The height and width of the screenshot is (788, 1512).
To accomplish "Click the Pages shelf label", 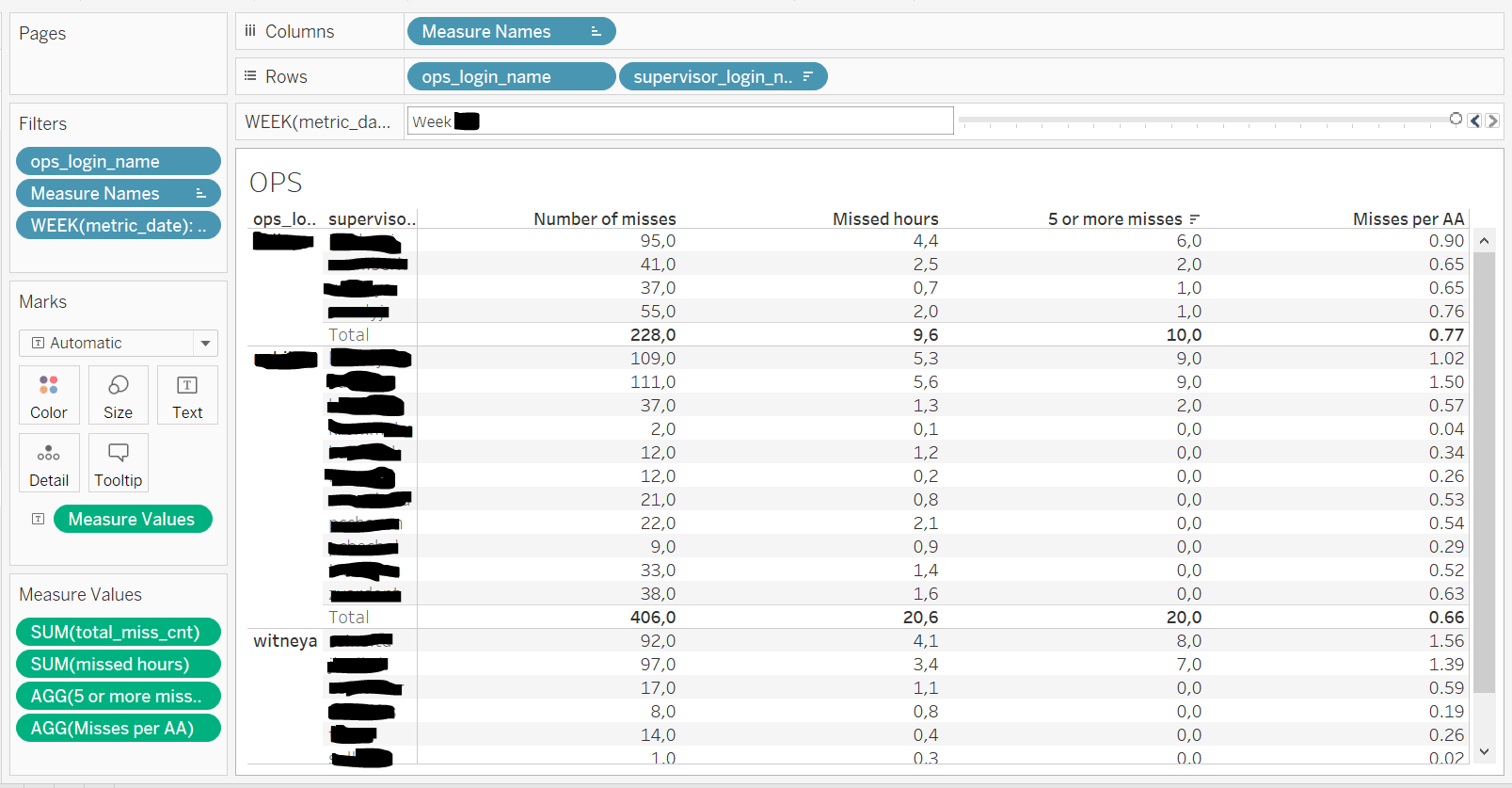I will pos(42,33).
